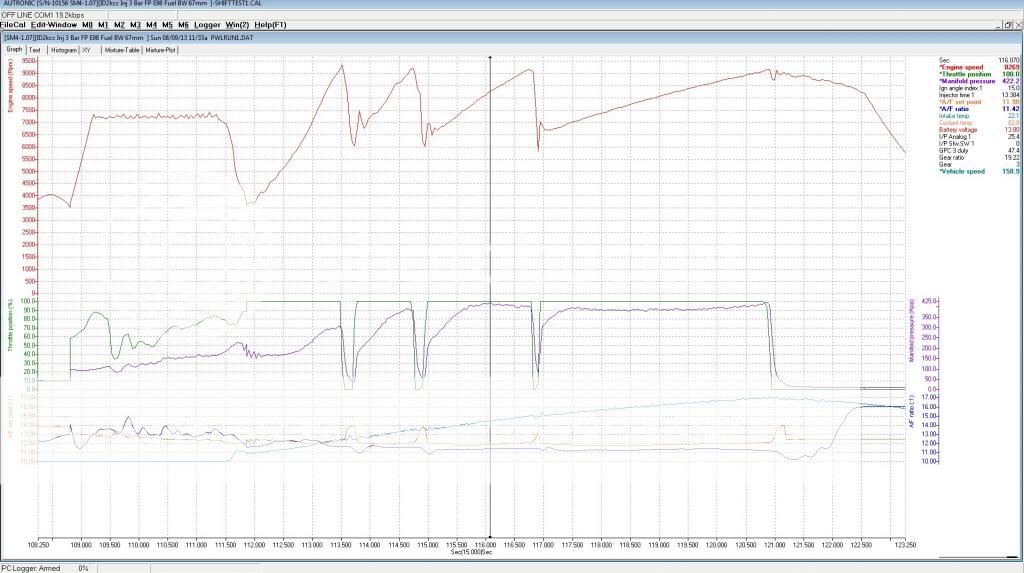Click the M4 menu item
The width and height of the screenshot is (1024, 573).
click(x=151, y=24)
